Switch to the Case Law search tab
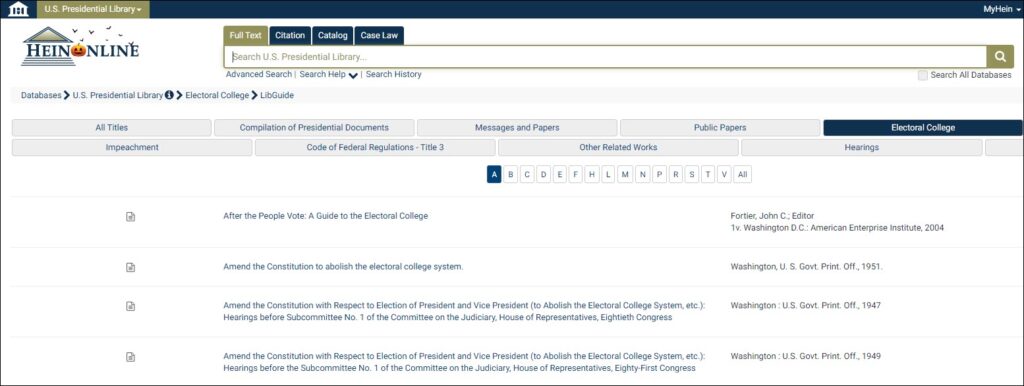The height and width of the screenshot is (386, 1024). (379, 36)
